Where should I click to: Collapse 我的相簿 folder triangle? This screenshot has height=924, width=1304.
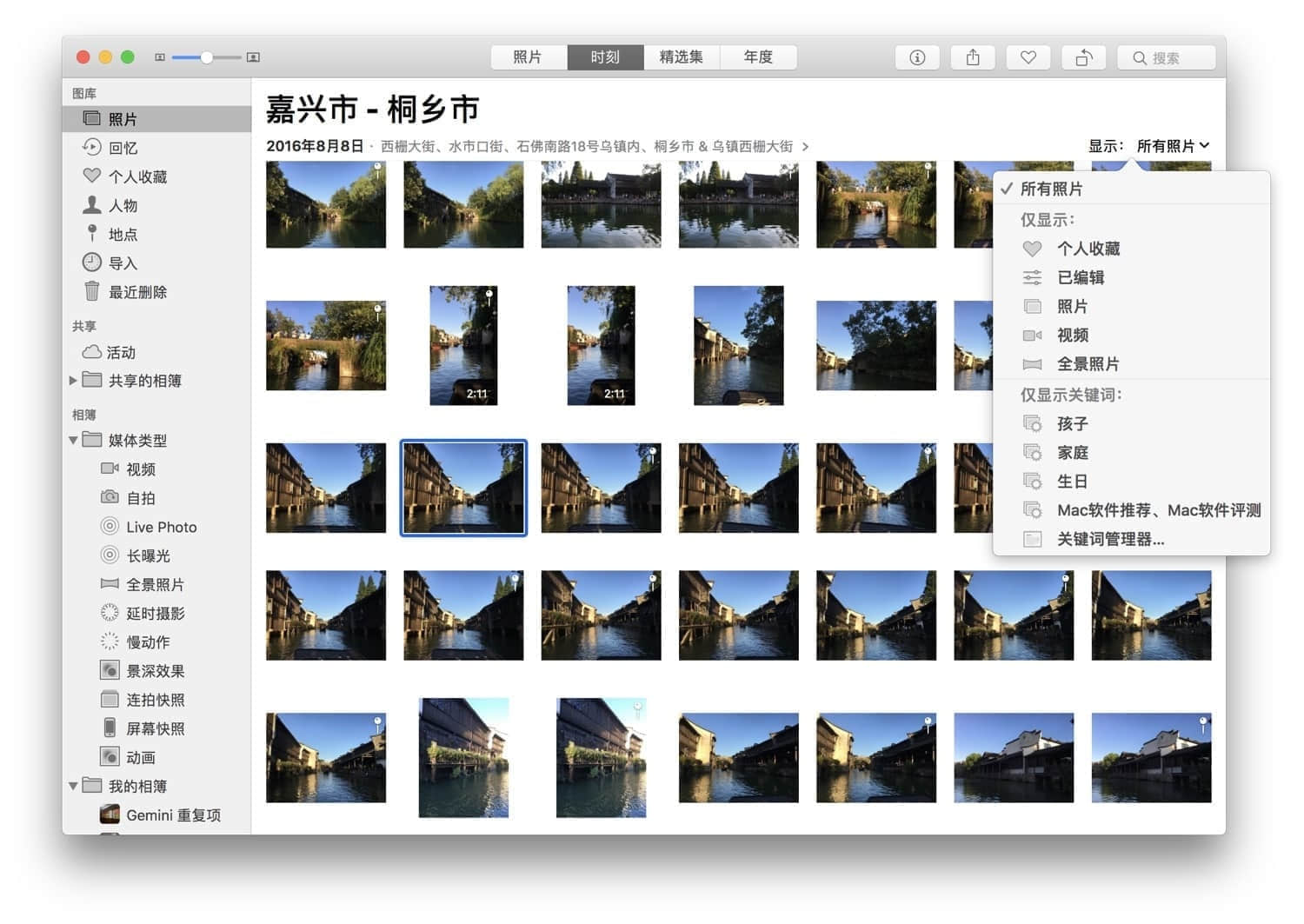coord(73,787)
